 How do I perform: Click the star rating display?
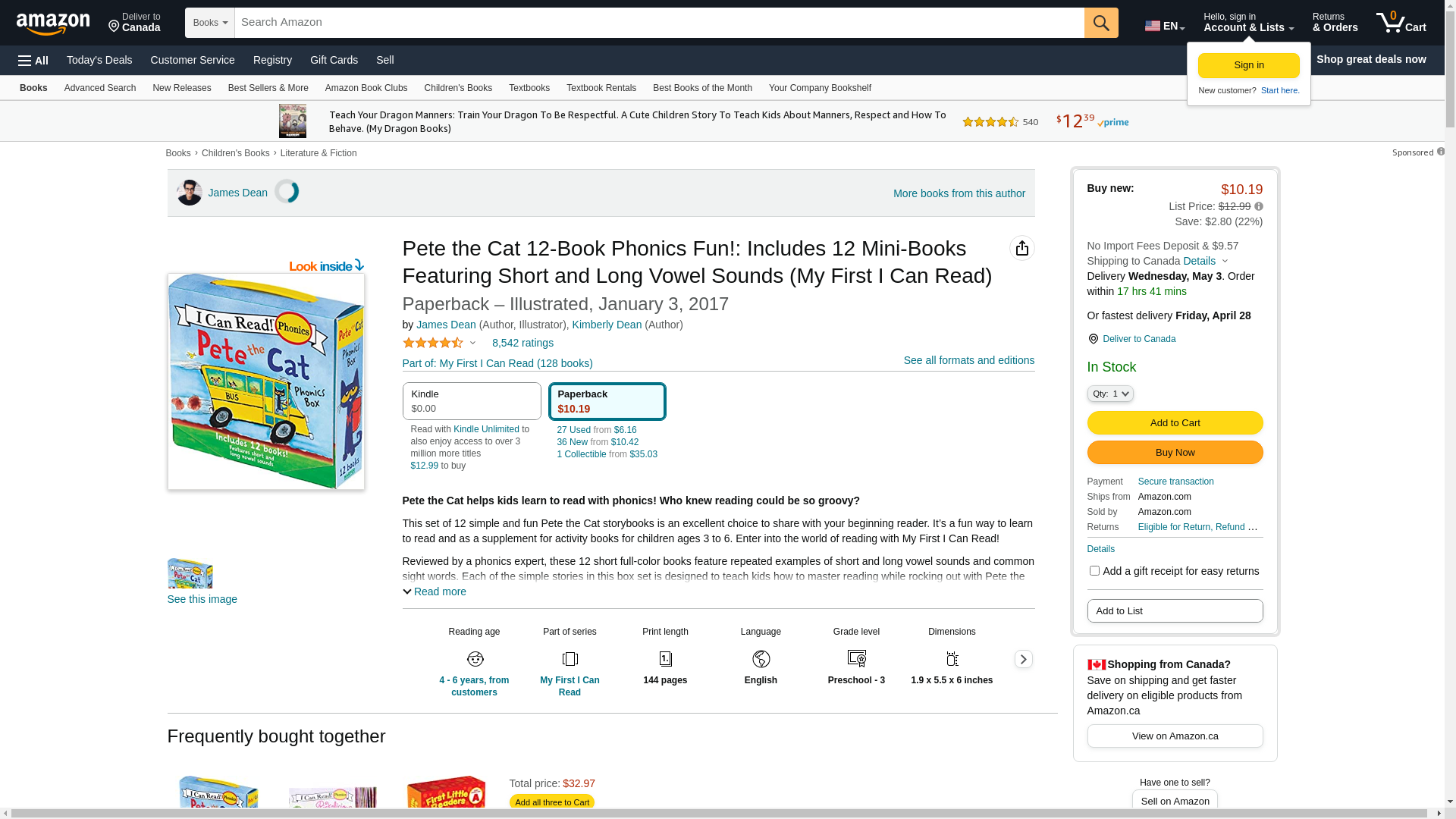tap(433, 343)
